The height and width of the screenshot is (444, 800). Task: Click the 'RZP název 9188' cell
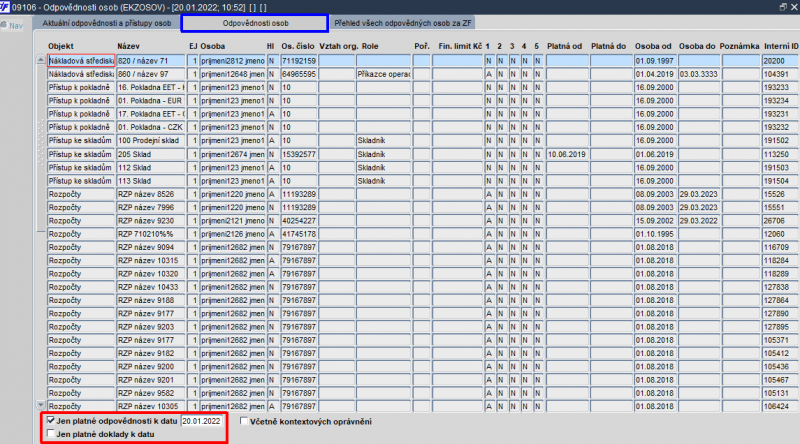[x=151, y=300]
